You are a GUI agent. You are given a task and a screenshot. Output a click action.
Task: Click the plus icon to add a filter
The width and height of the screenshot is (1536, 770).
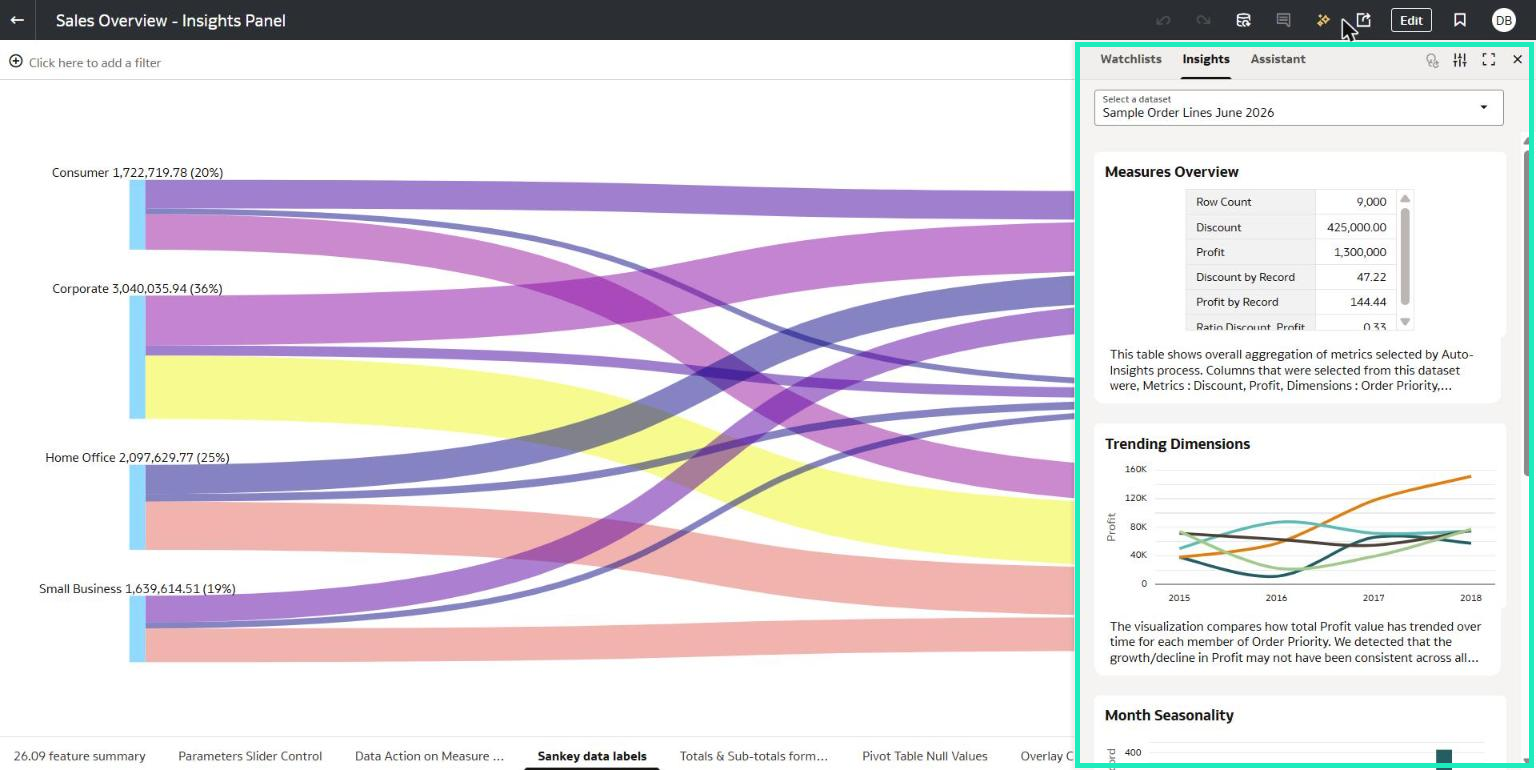coord(16,62)
